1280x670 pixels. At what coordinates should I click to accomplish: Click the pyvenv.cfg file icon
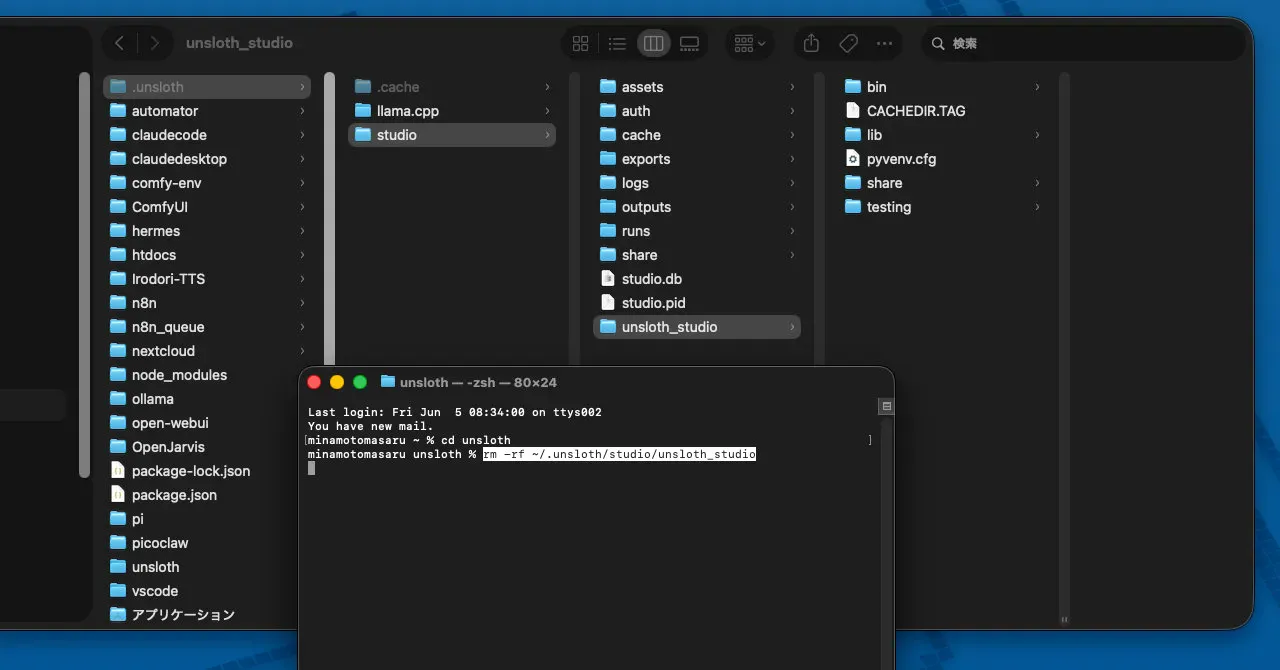pyautogui.click(x=853, y=159)
